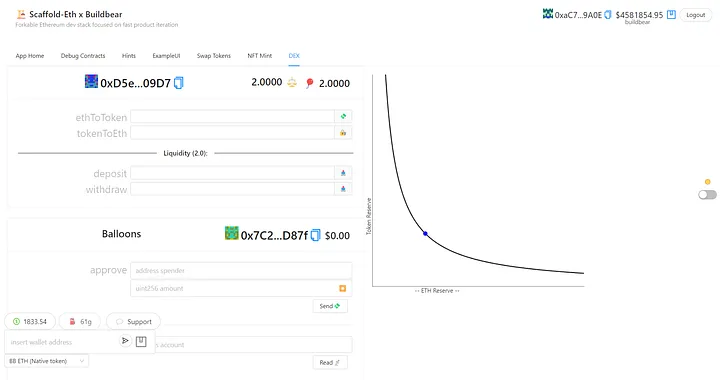
Task: Click the Send button under approve
Action: 330,306
